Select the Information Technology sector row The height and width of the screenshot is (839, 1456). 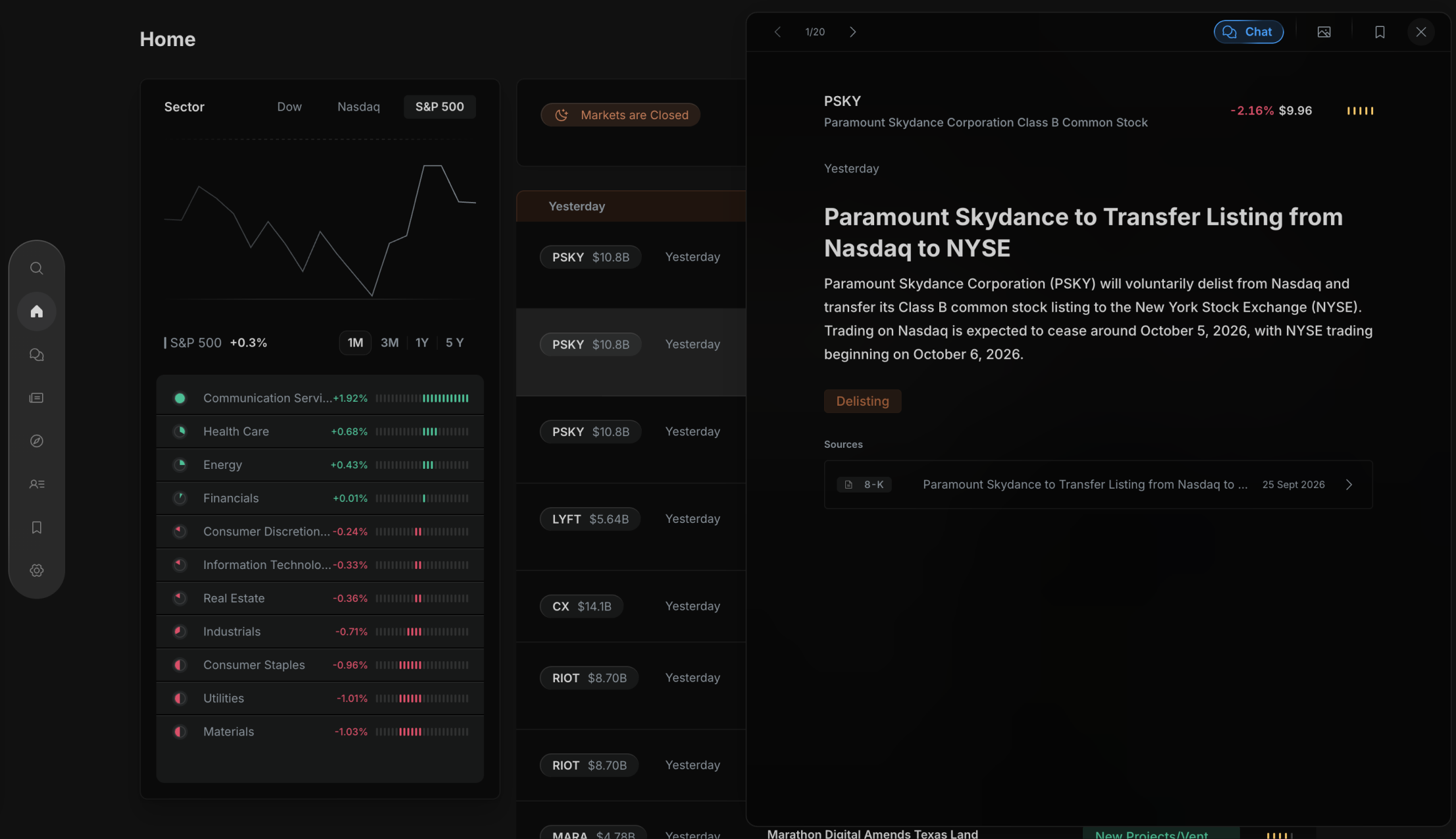tap(320, 565)
